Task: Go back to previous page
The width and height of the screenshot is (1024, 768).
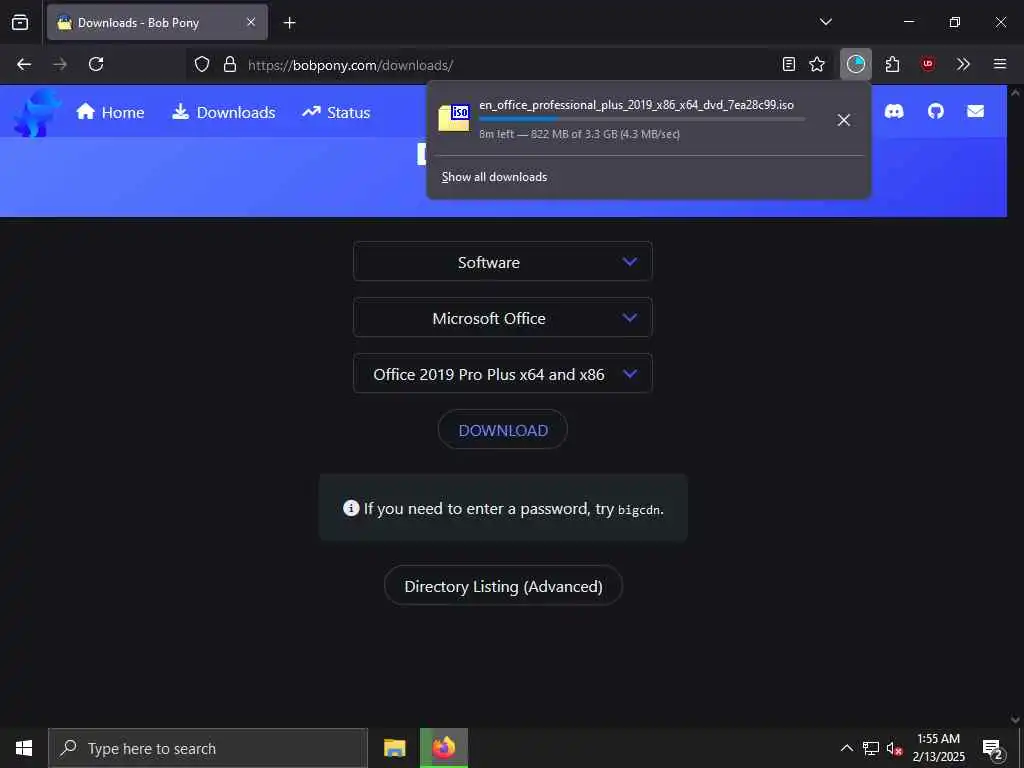Action: [24, 64]
